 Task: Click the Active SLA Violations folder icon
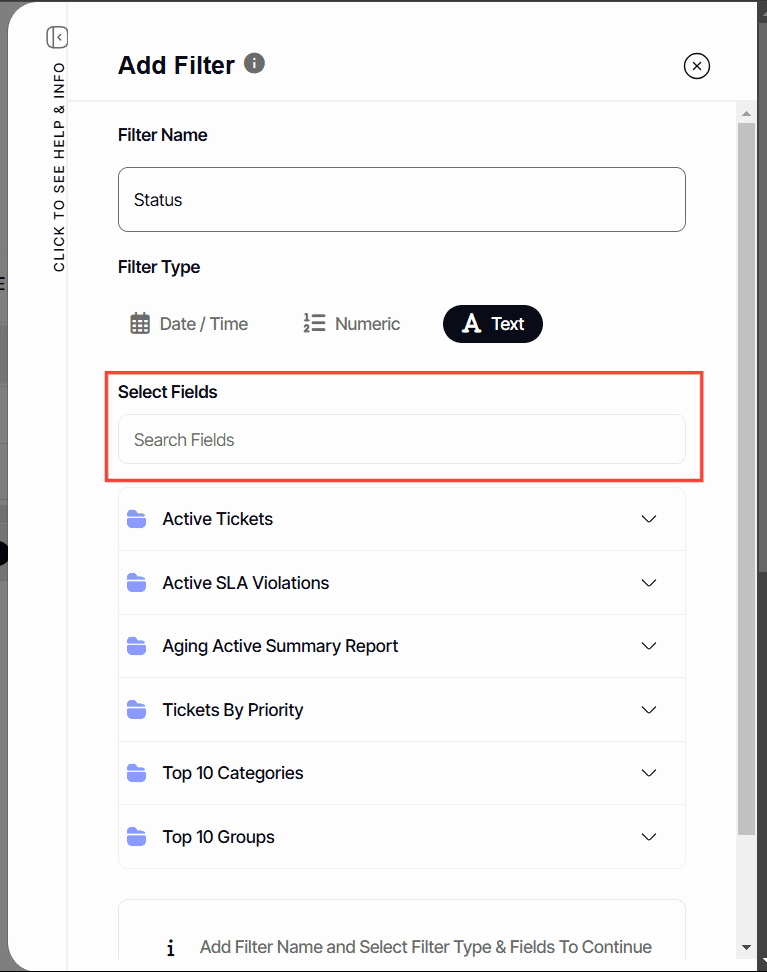[x=137, y=583]
